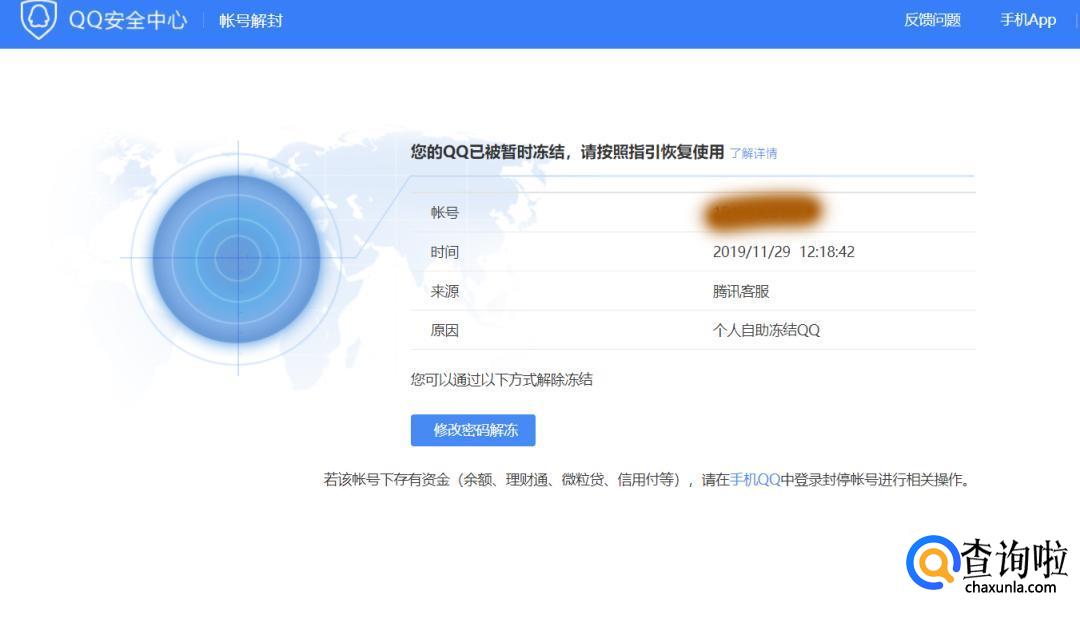Click the QQ Security Center shield logo
This screenshot has height=618, width=1080.
[38, 19]
